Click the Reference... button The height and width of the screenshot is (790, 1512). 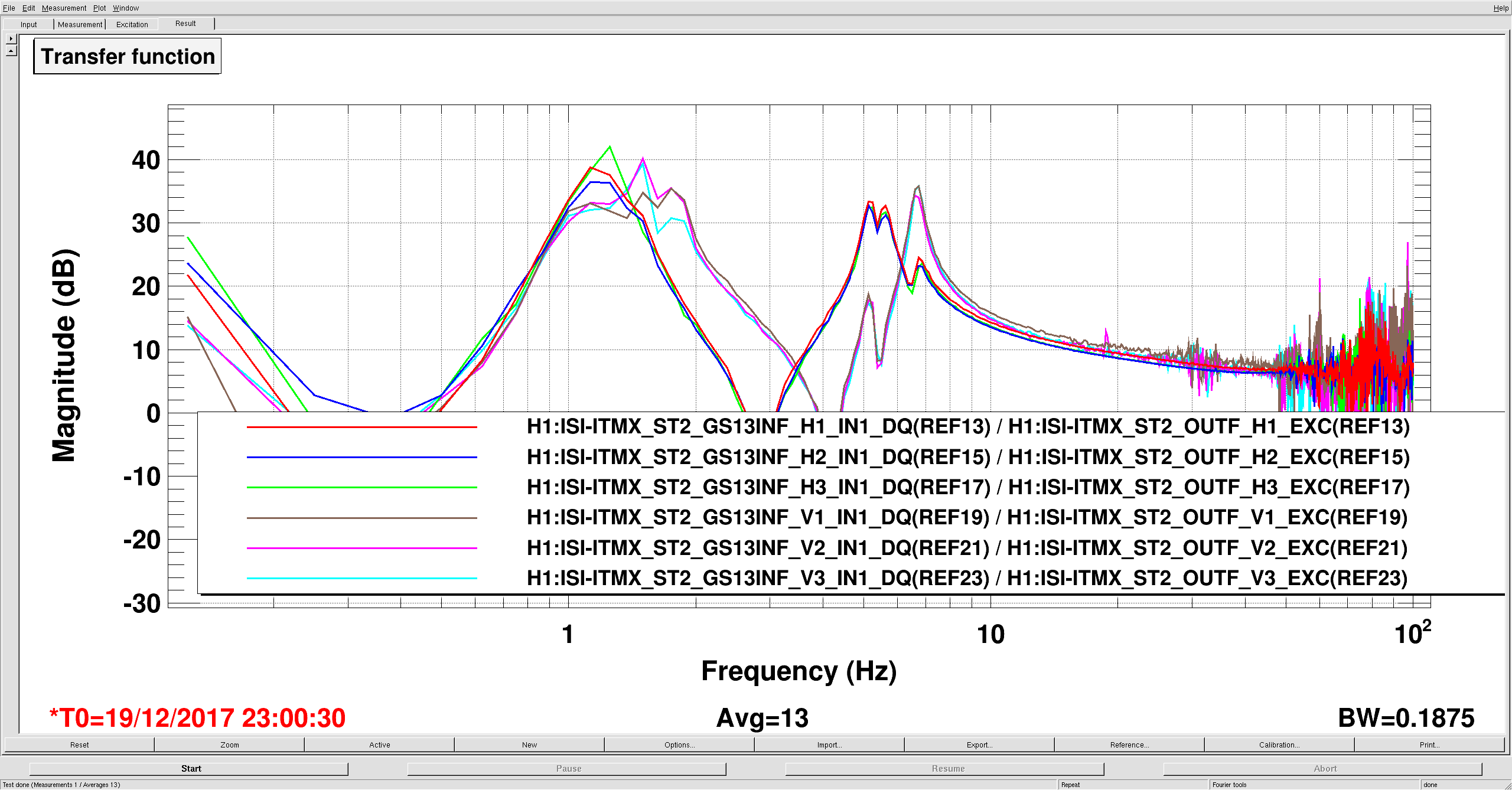tap(1129, 745)
